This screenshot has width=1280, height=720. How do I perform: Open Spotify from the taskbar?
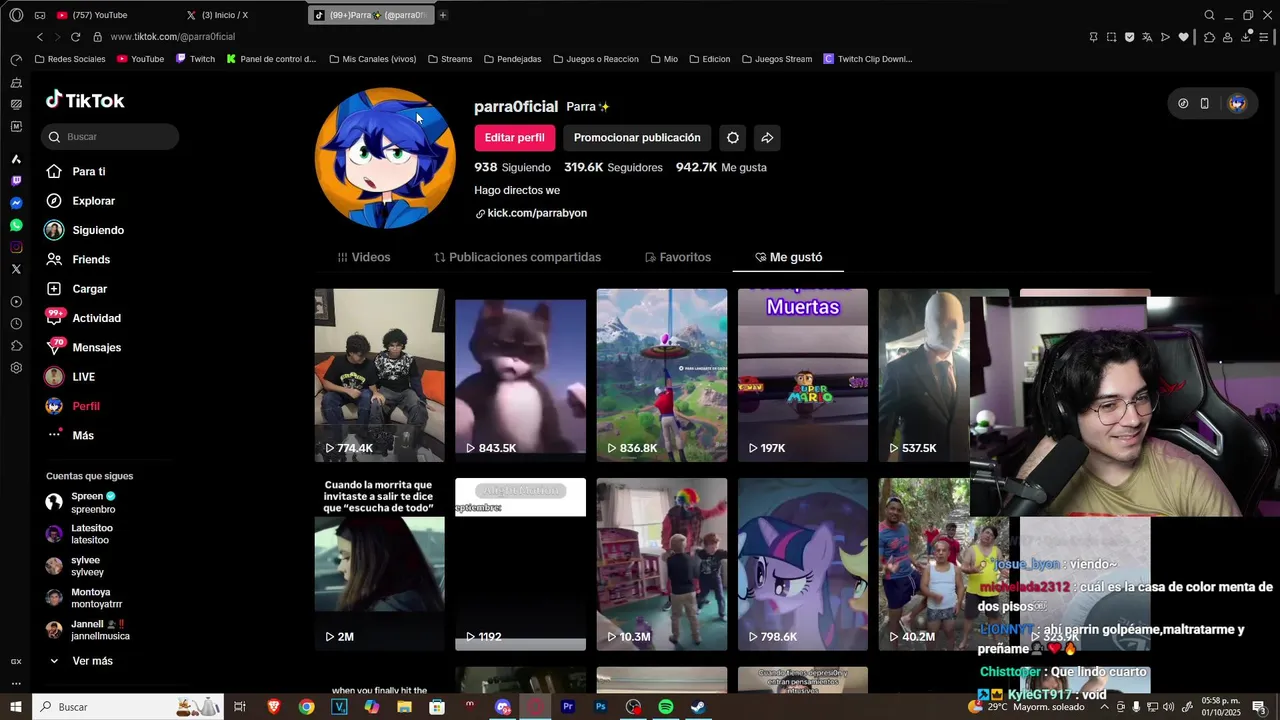(x=666, y=707)
